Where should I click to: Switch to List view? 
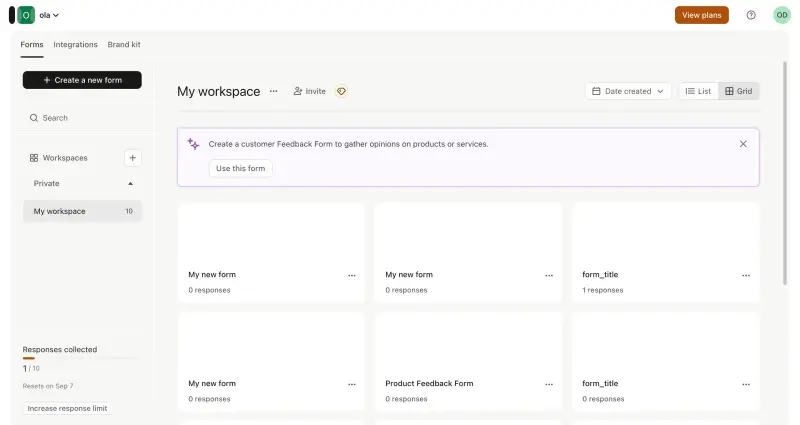coord(698,91)
